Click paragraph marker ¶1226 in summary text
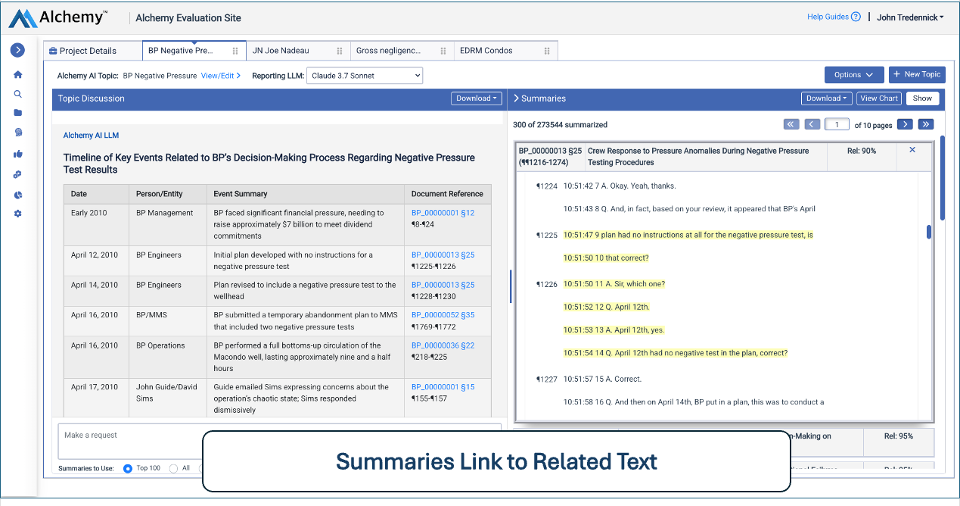960x506 pixels. (x=547, y=284)
